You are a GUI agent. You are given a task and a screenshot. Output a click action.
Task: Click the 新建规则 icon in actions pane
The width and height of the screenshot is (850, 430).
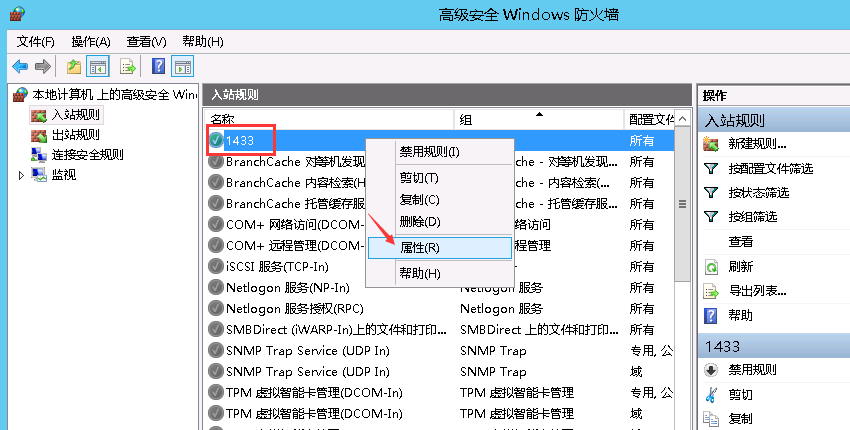point(712,144)
